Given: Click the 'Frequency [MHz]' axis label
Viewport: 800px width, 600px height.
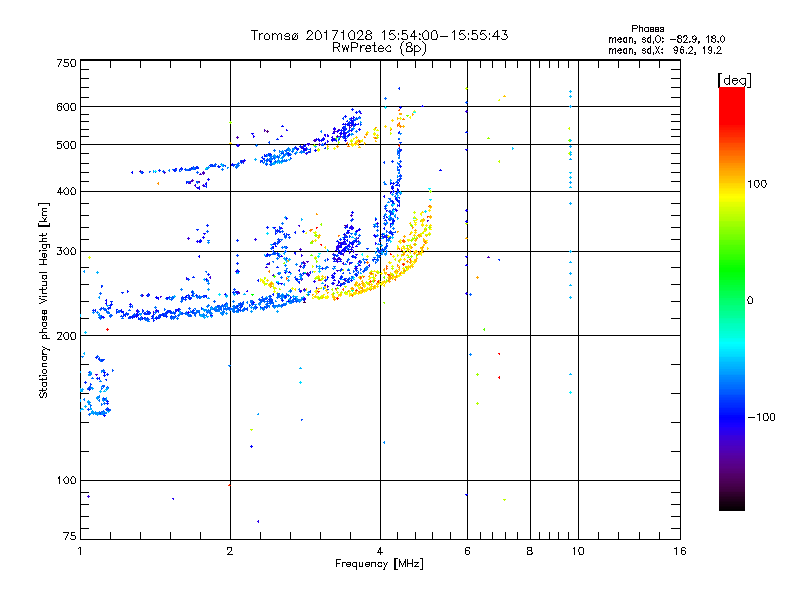Looking at the screenshot, I should coord(379,564).
